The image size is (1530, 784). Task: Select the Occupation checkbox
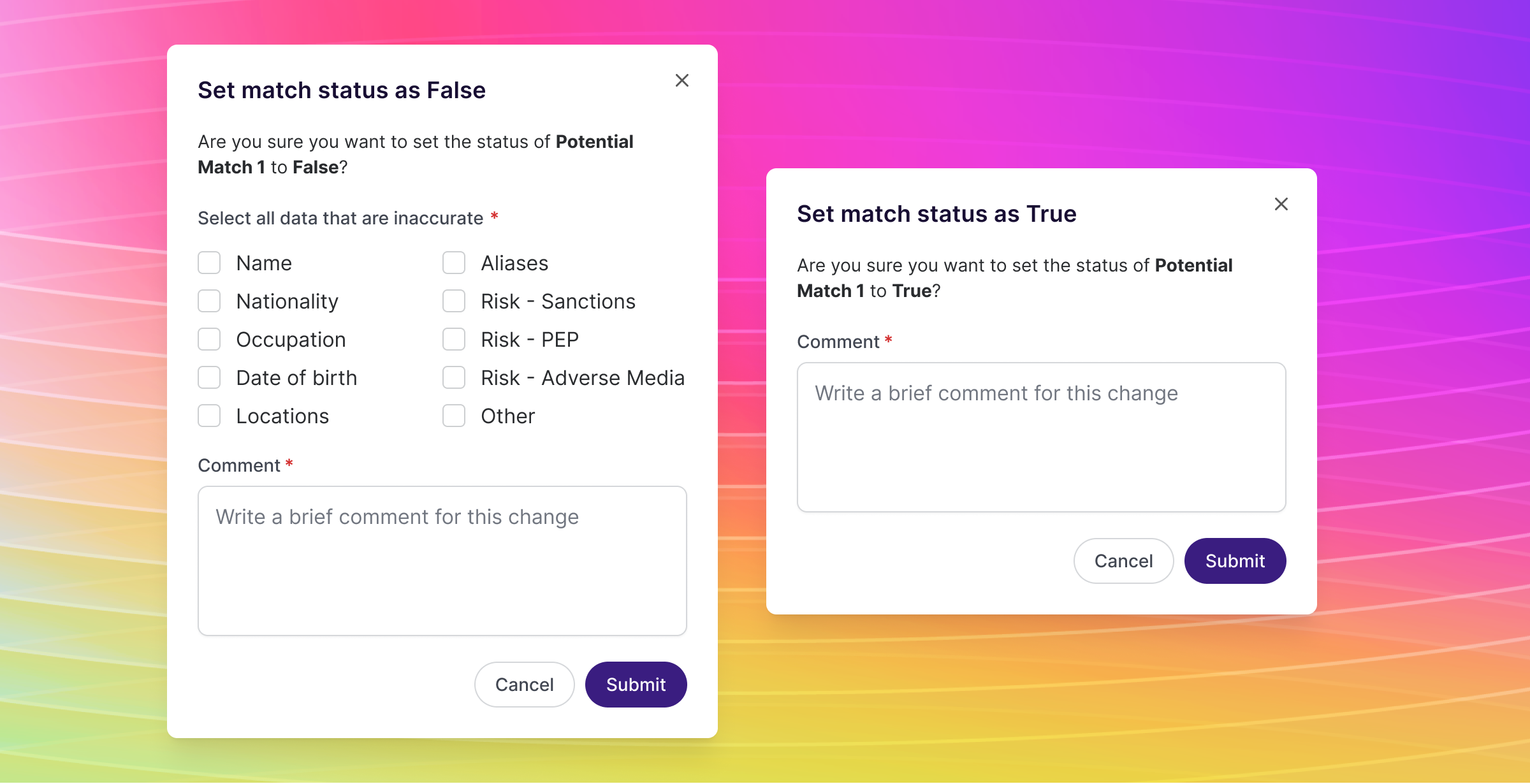point(209,340)
